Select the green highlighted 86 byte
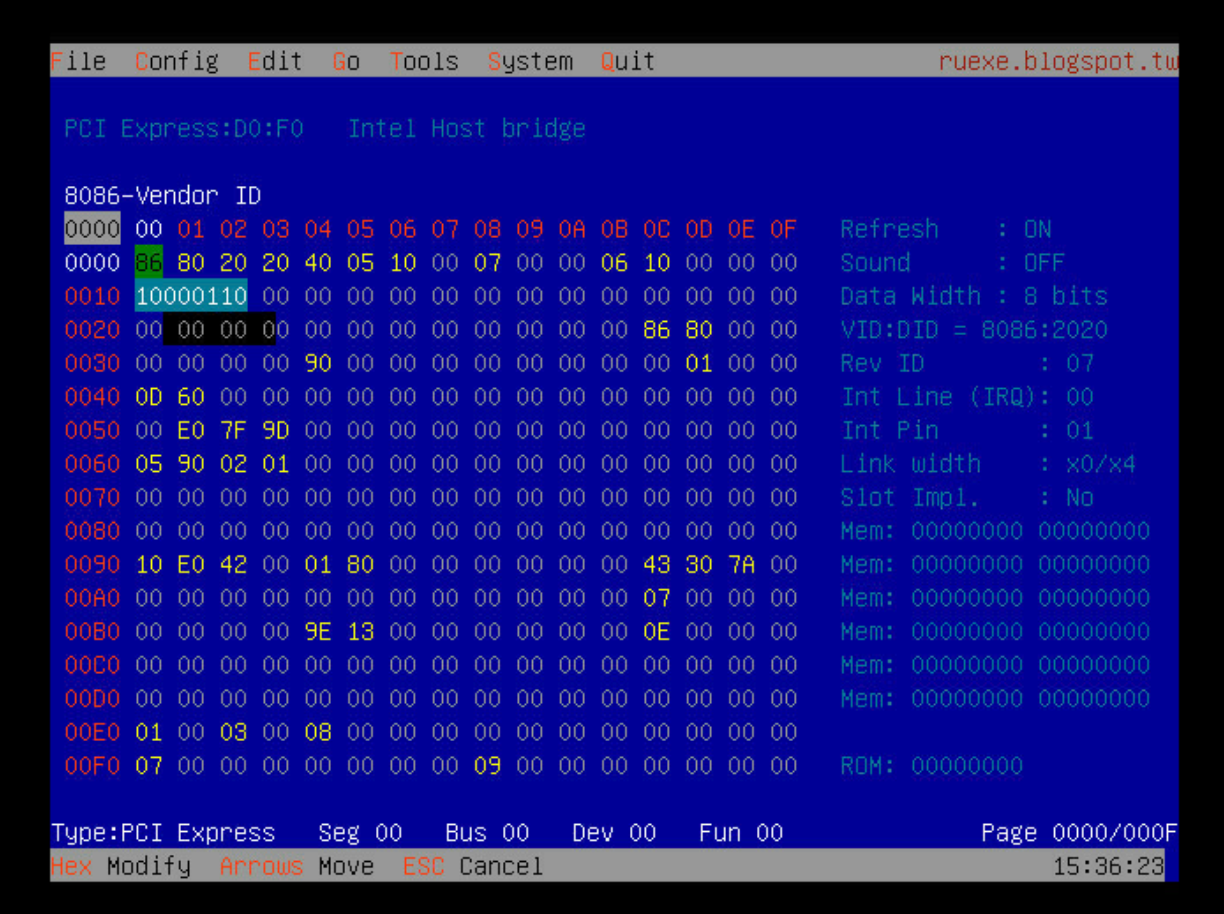This screenshot has width=1224, height=914. point(149,263)
